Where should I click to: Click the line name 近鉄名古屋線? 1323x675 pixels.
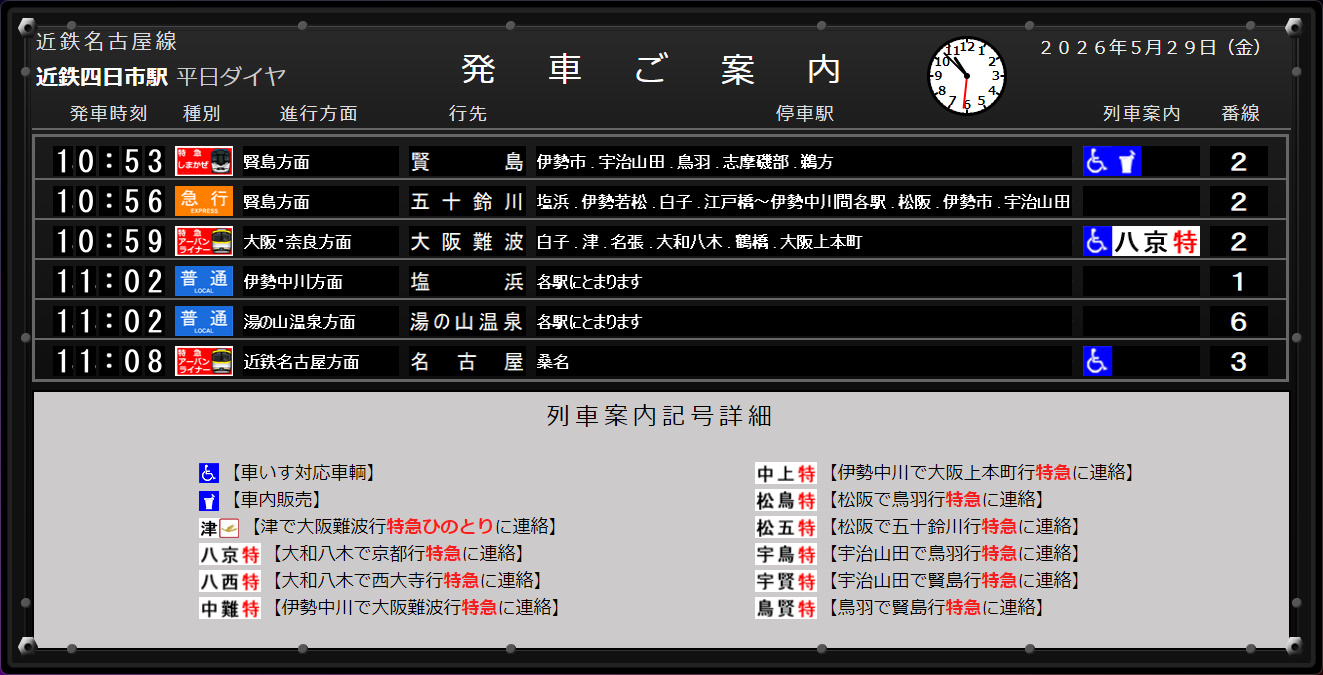tap(106, 41)
